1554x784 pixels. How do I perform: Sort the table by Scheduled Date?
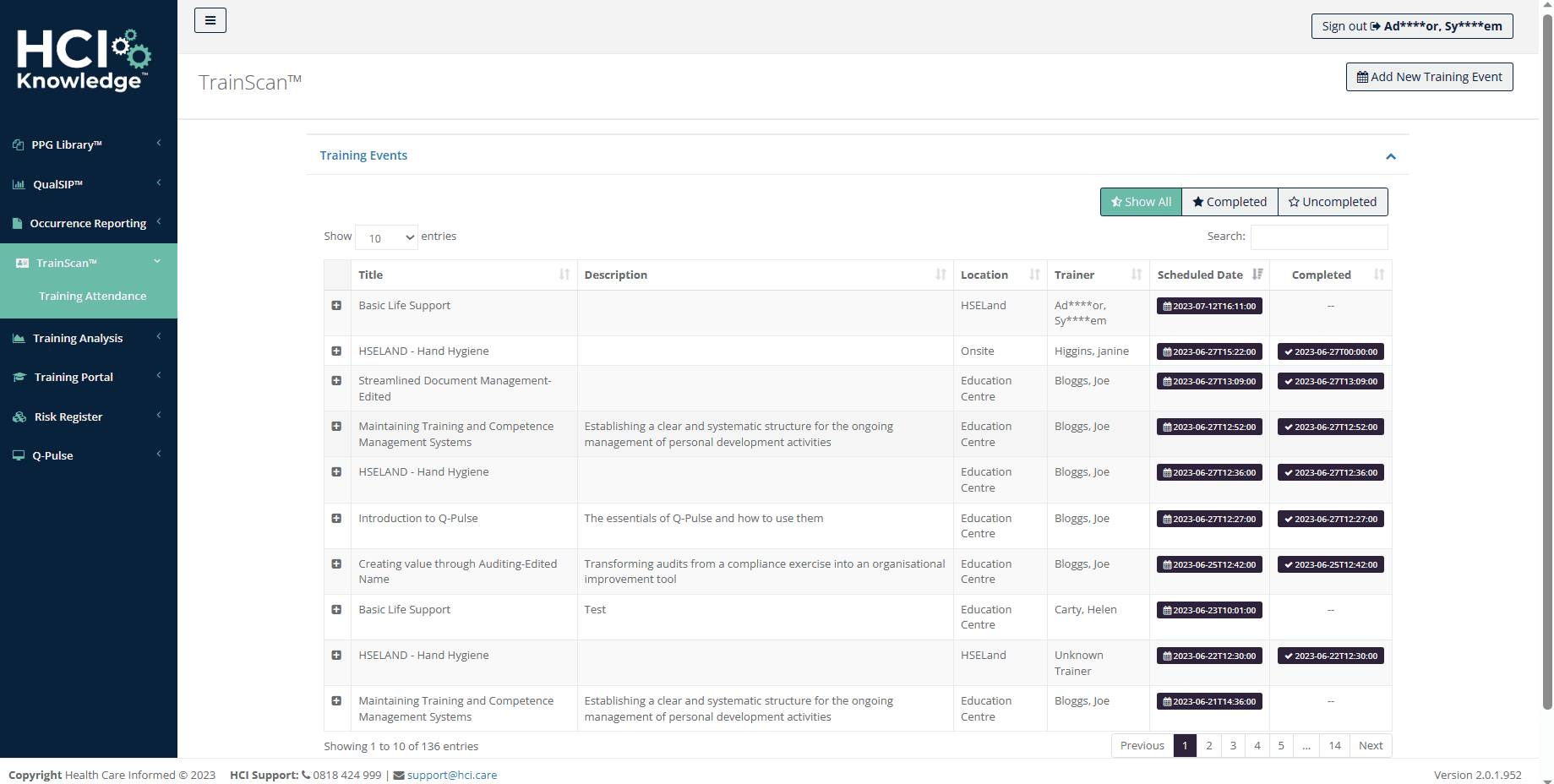(x=1199, y=275)
